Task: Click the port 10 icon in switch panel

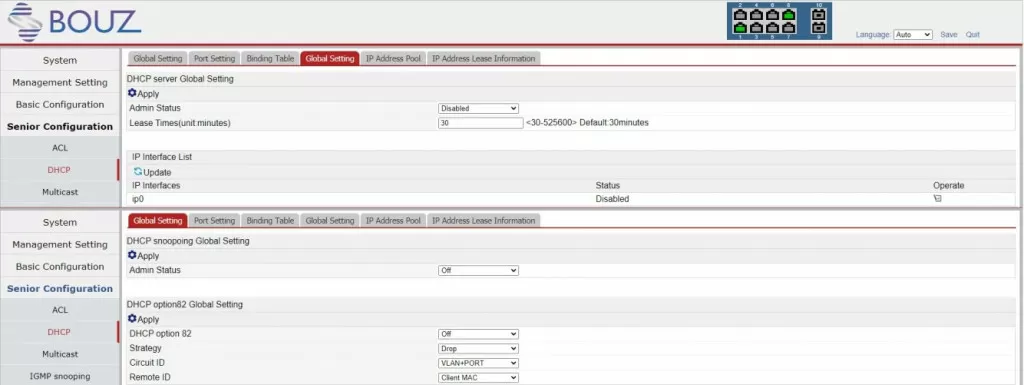Action: (818, 14)
